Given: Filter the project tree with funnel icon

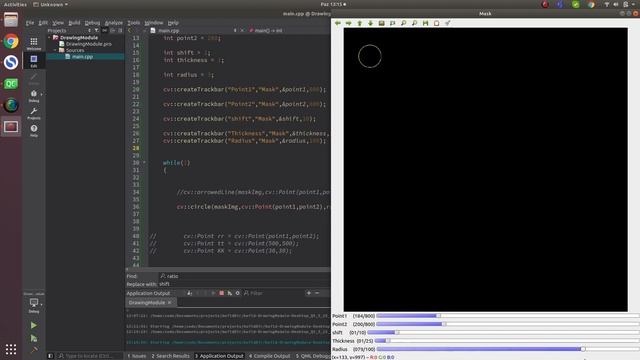Looking at the screenshot, I should click(97, 31).
